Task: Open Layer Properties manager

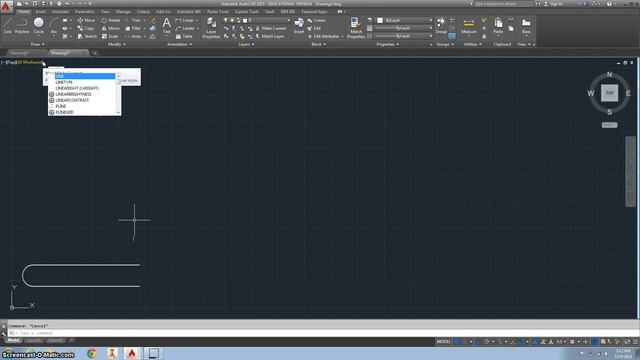Action: click(x=211, y=28)
